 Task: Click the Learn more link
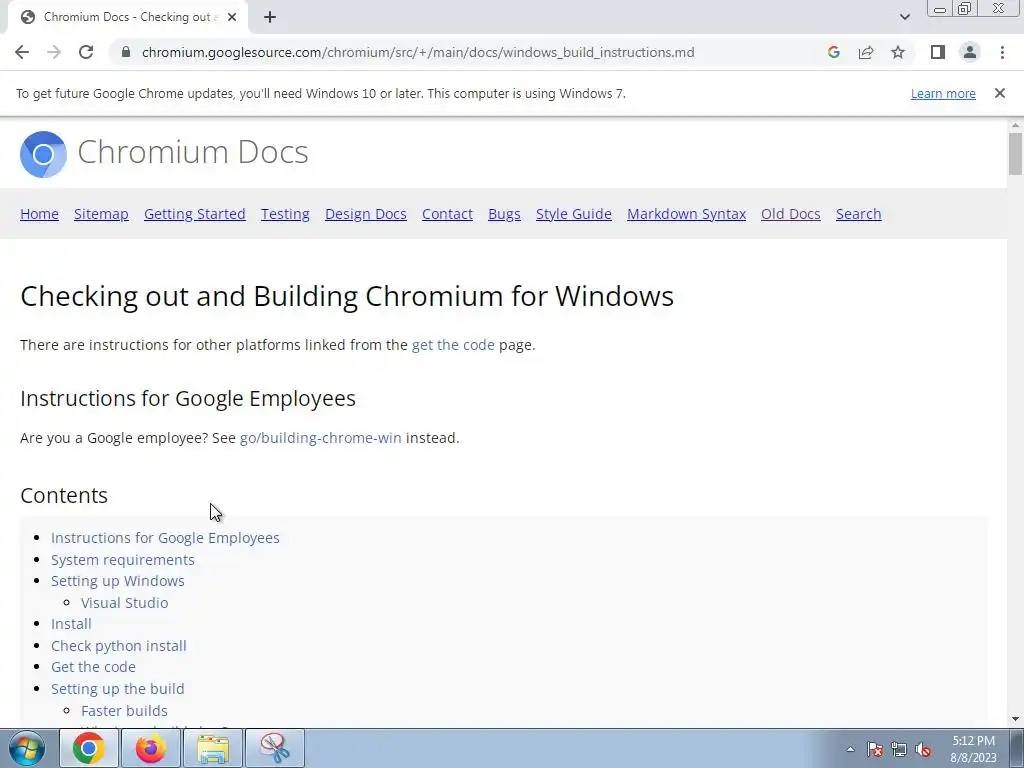coord(943,93)
